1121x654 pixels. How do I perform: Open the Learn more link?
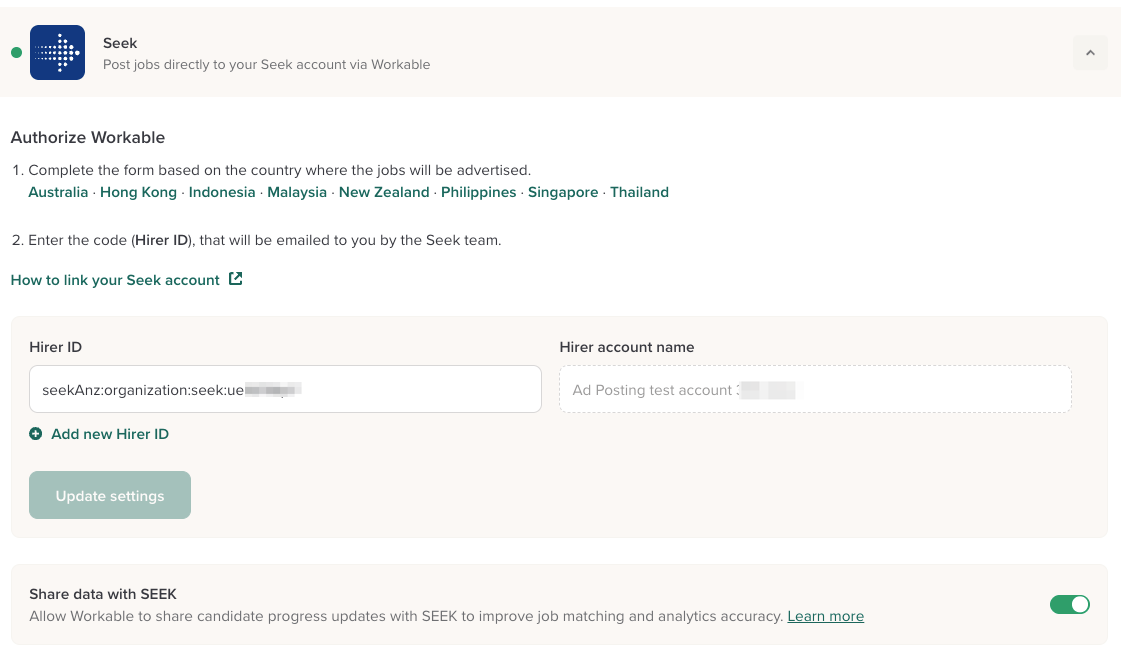tap(825, 616)
